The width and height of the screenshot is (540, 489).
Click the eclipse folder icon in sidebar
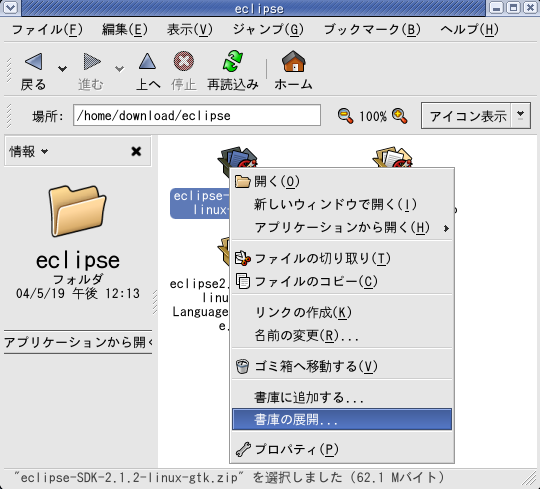pos(77,211)
